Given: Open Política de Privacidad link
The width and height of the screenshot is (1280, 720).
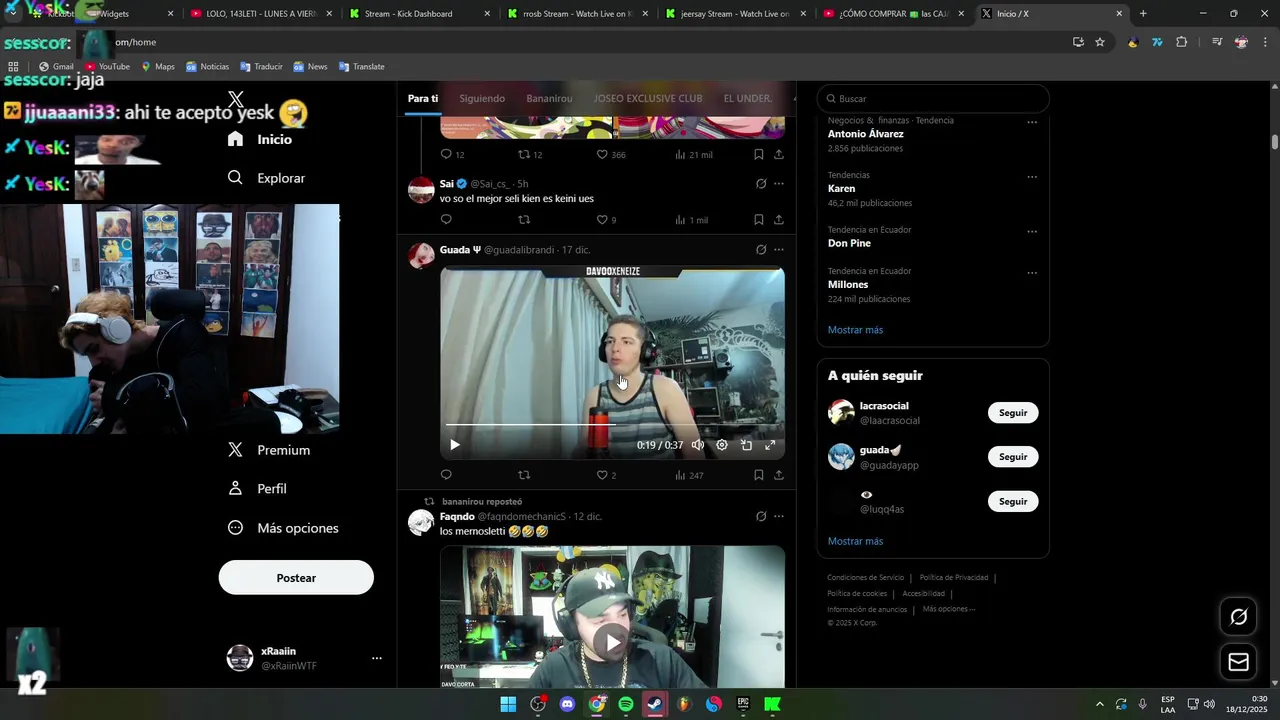Looking at the screenshot, I should point(954,578).
